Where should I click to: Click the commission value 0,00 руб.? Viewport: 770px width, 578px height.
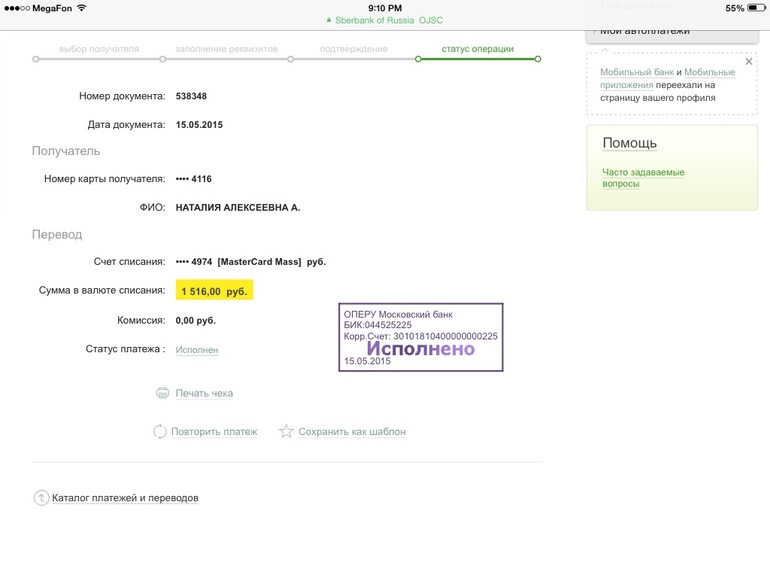[195, 320]
